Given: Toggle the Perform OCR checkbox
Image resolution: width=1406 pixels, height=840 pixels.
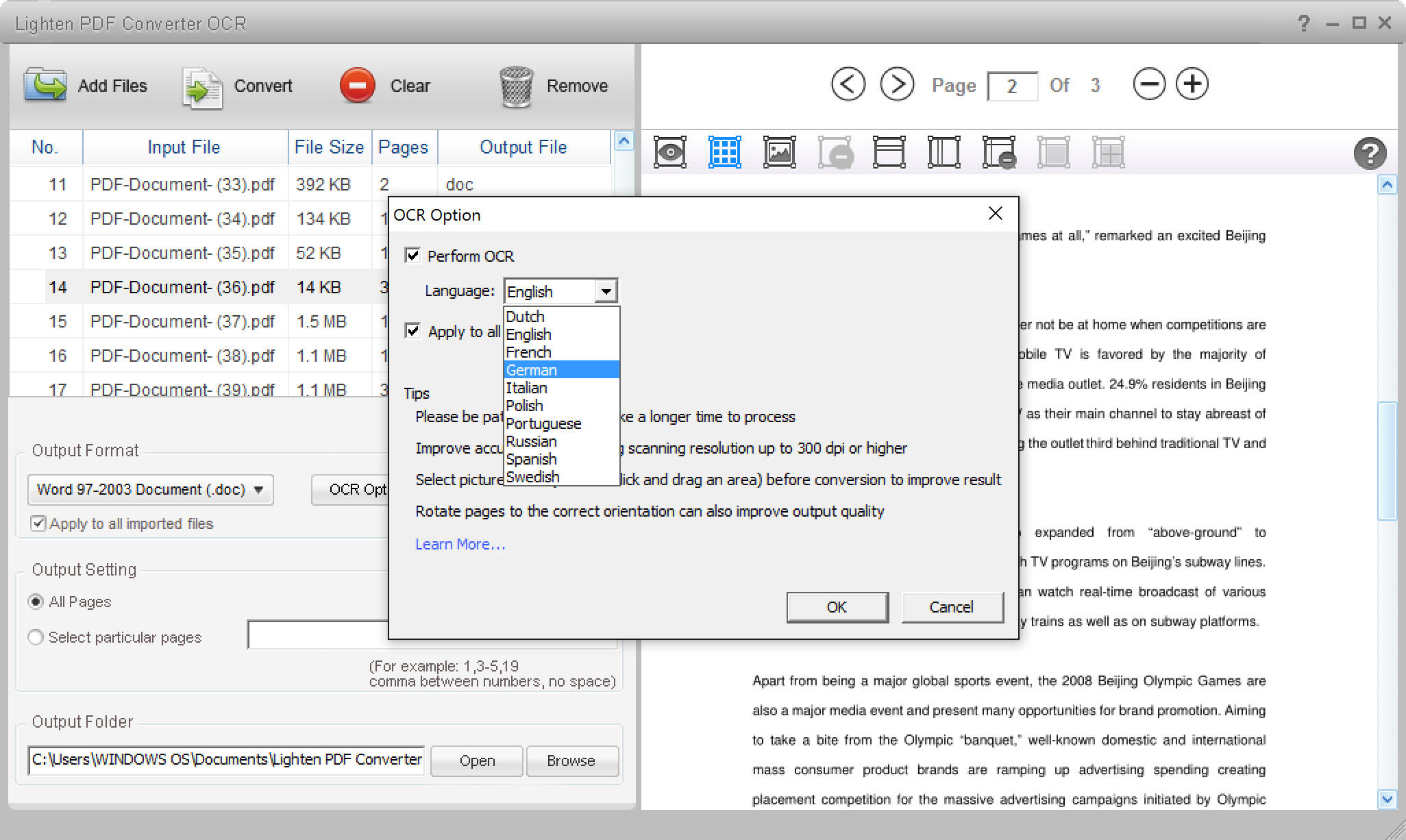Looking at the screenshot, I should point(412,256).
